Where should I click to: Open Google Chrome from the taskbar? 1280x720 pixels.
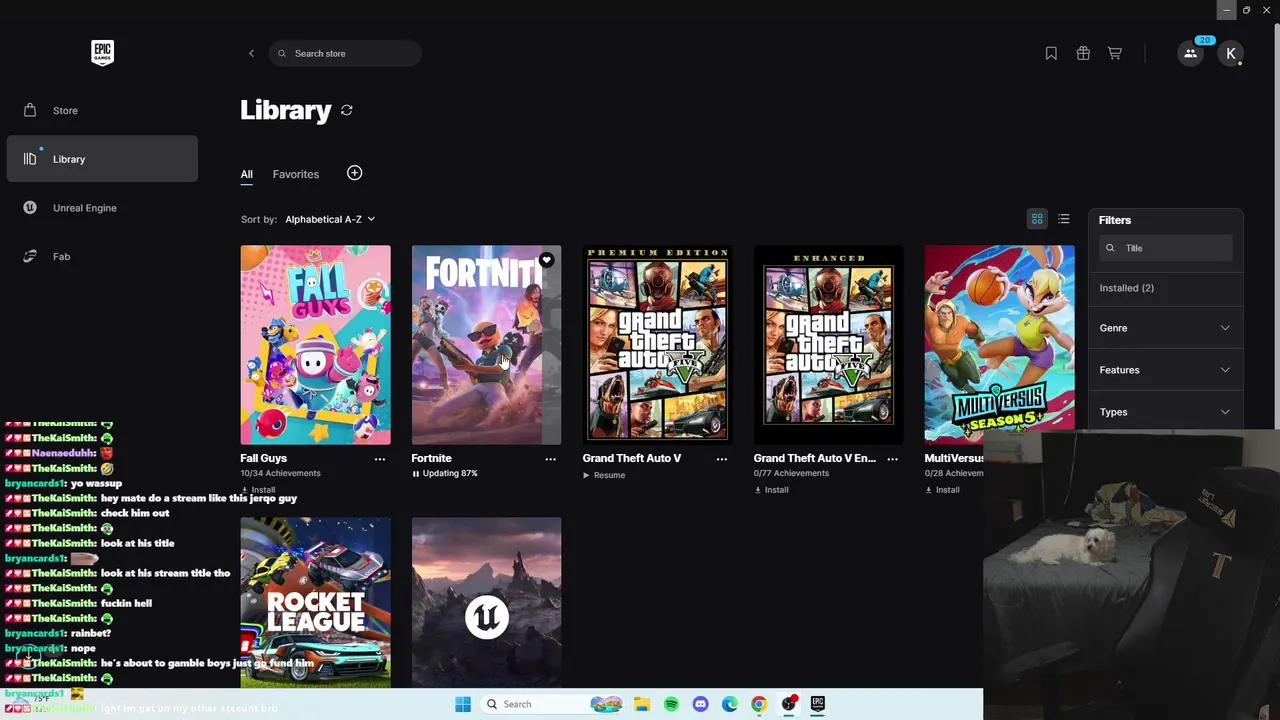(759, 704)
